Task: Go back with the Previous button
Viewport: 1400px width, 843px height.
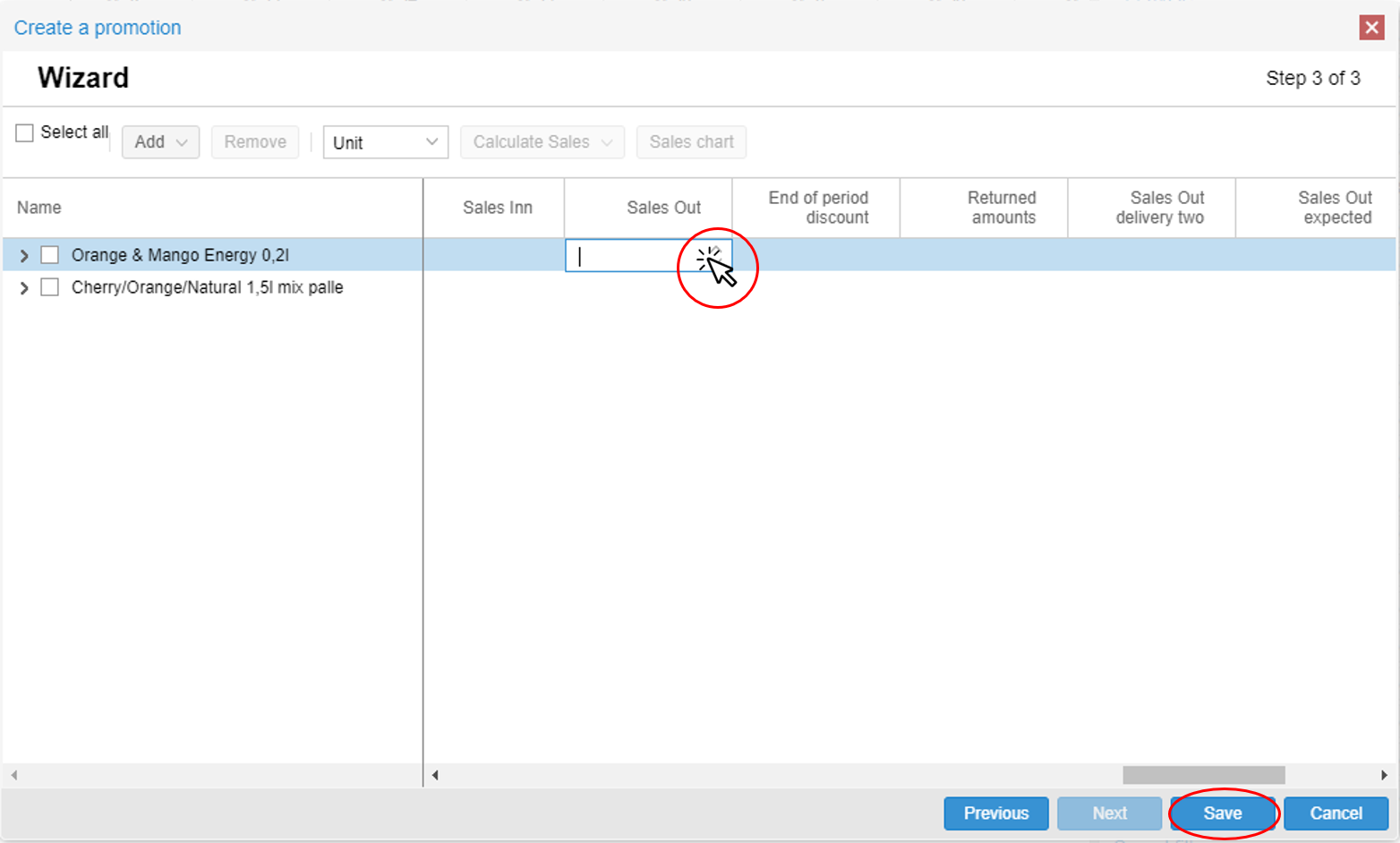Action: (x=995, y=813)
